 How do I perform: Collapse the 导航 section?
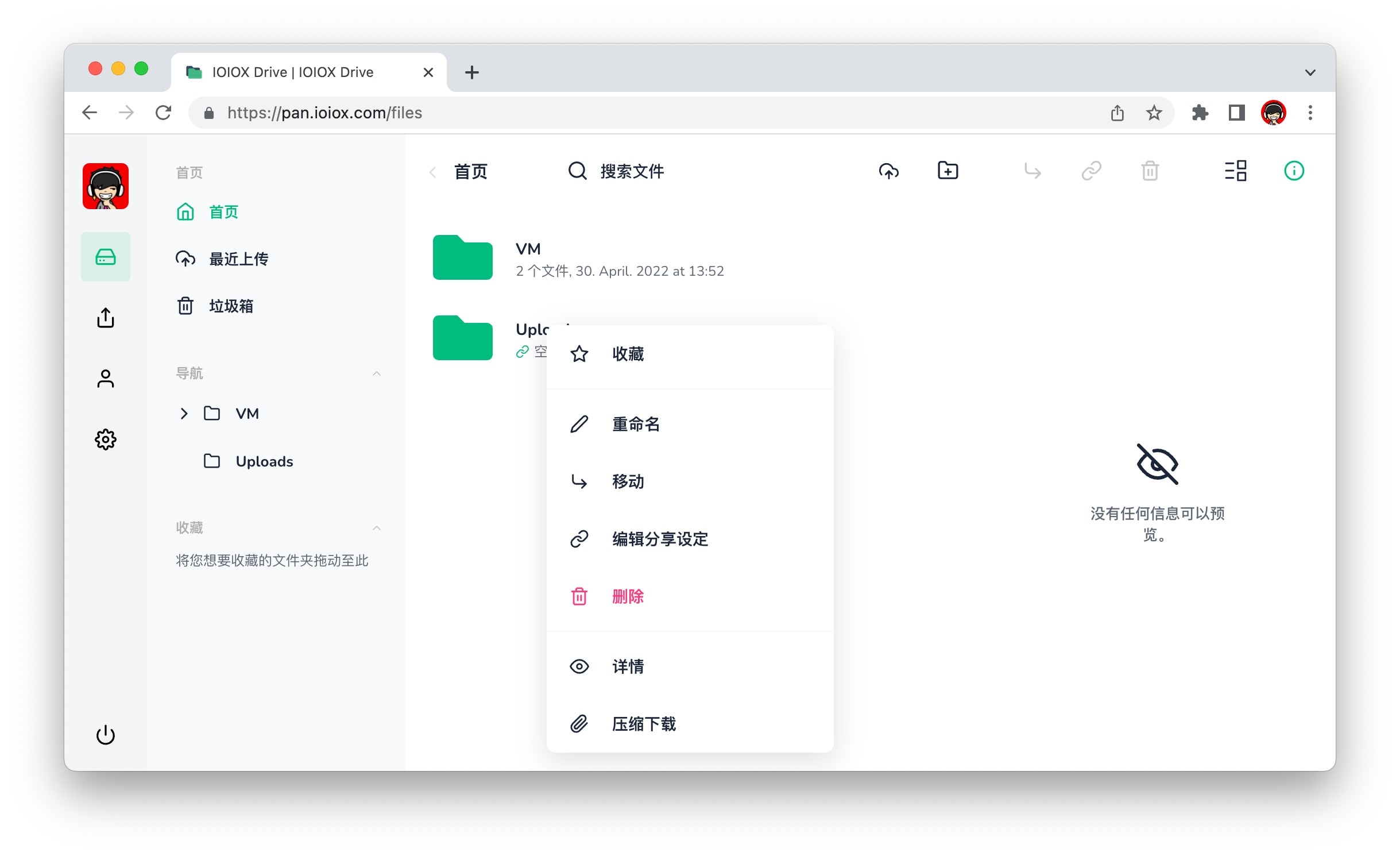(x=377, y=373)
